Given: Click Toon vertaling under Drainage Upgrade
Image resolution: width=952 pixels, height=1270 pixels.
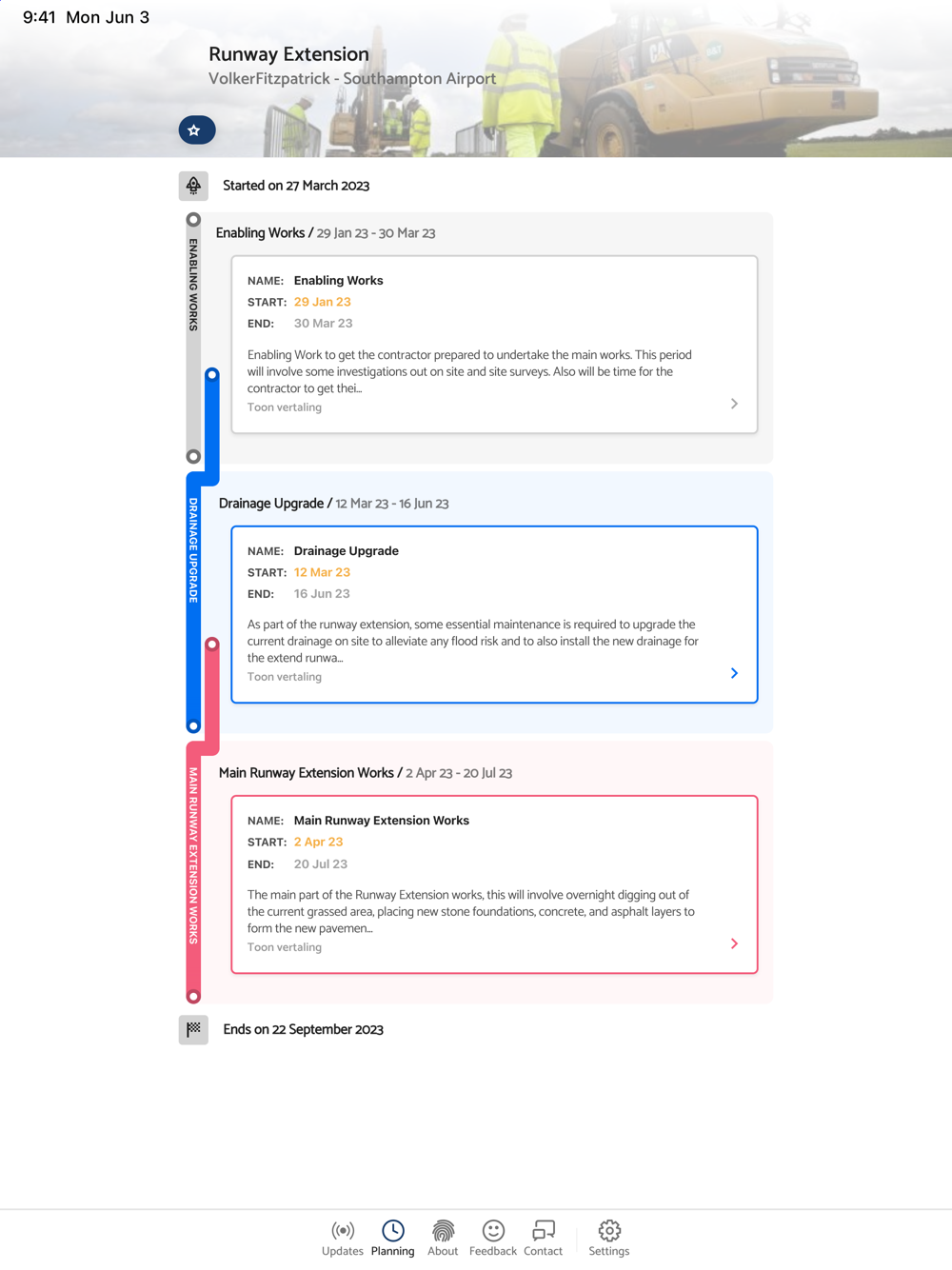Looking at the screenshot, I should [285, 677].
